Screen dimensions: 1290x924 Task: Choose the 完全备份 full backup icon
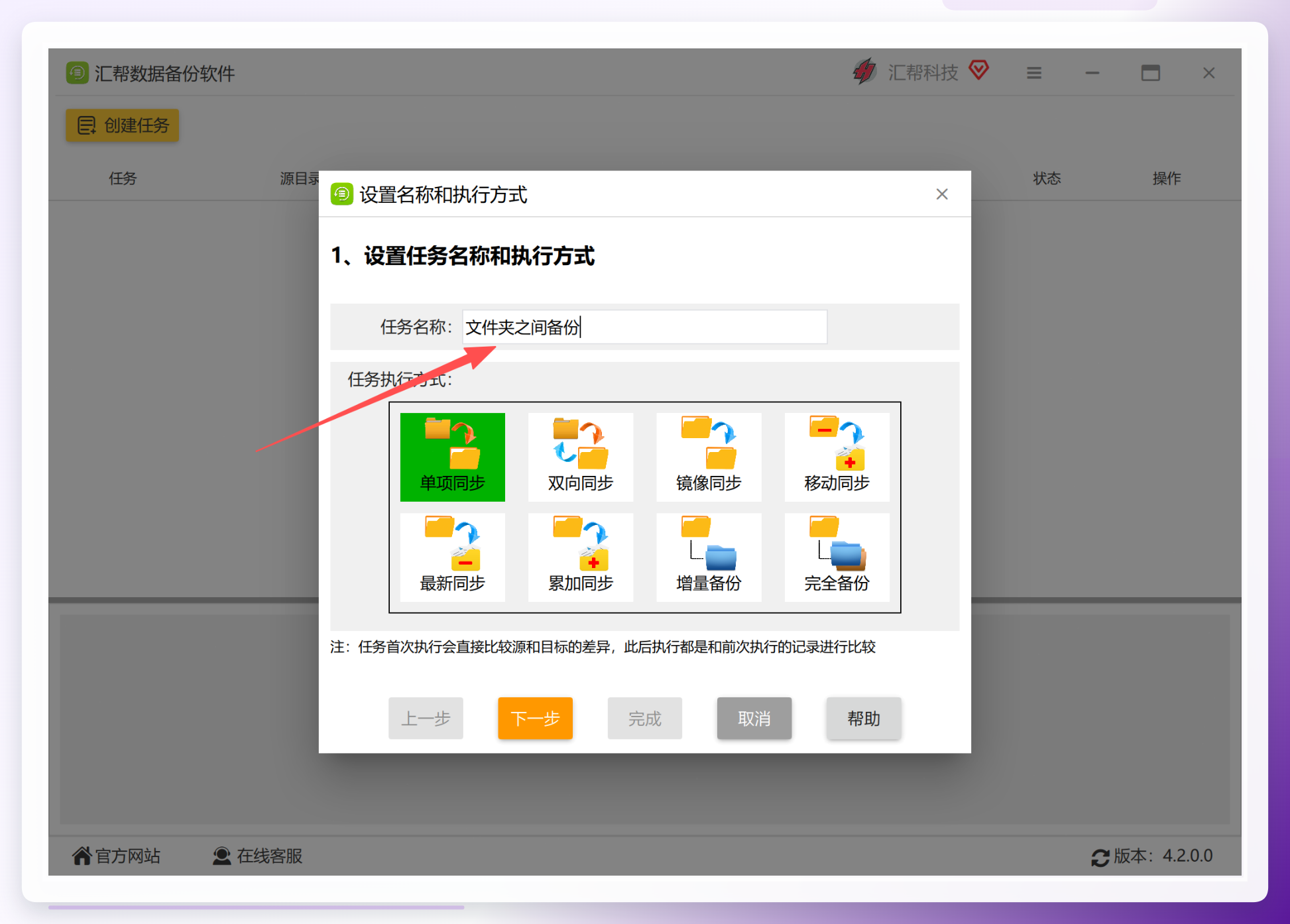(x=837, y=557)
